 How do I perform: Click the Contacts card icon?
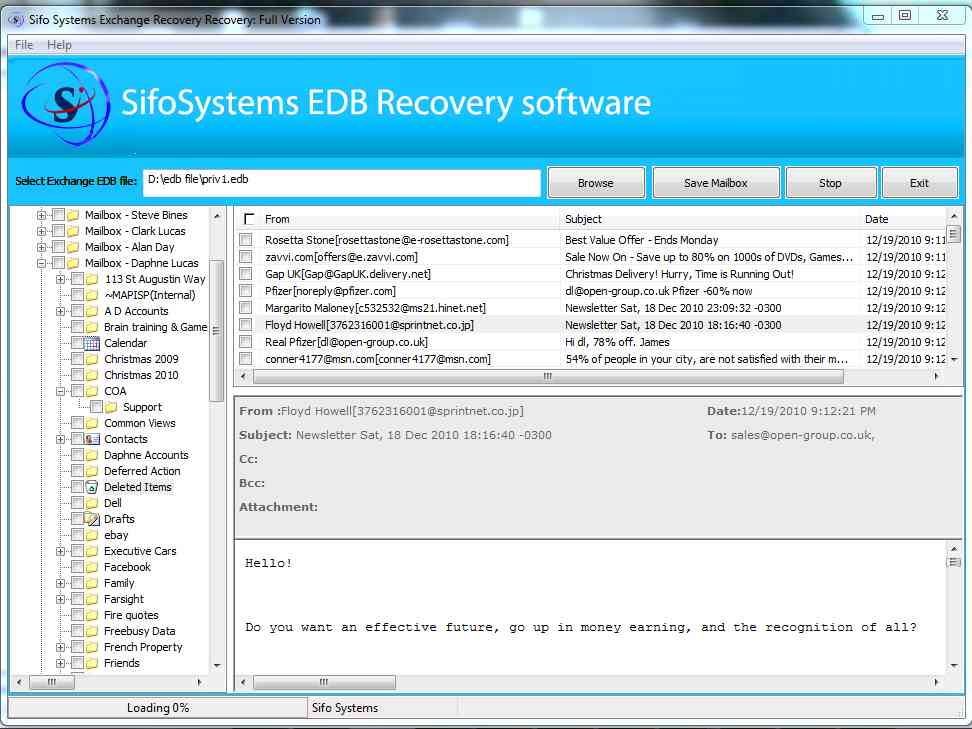[92, 439]
